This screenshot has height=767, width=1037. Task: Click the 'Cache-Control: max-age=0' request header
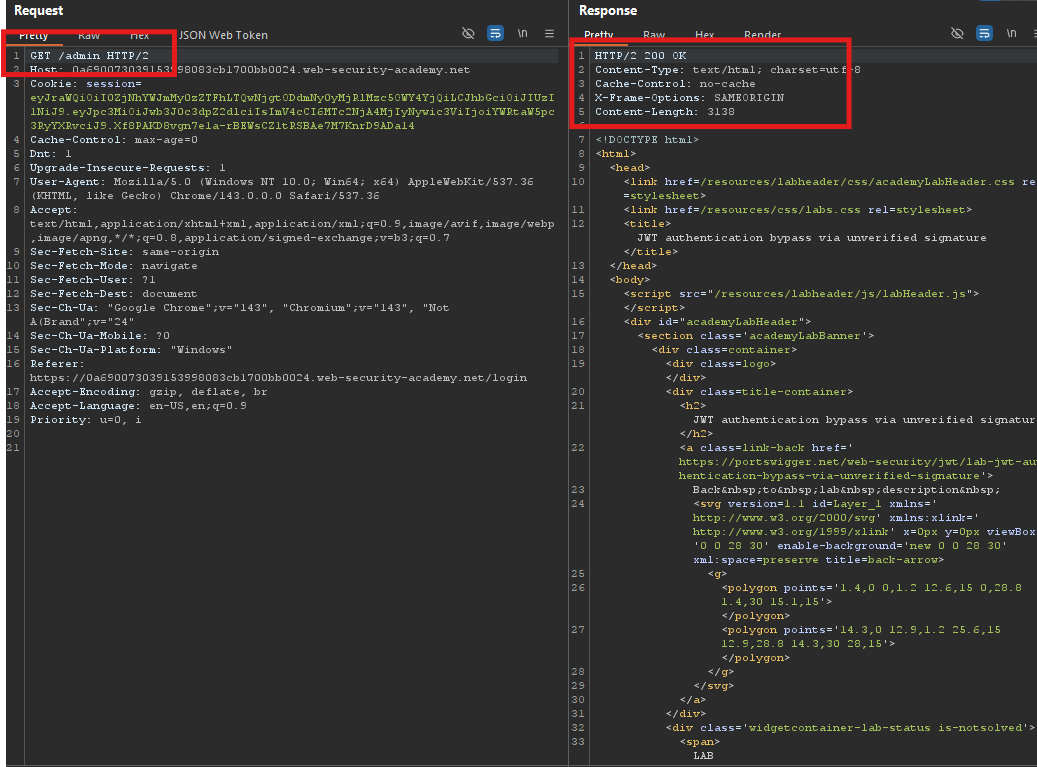[114, 140]
